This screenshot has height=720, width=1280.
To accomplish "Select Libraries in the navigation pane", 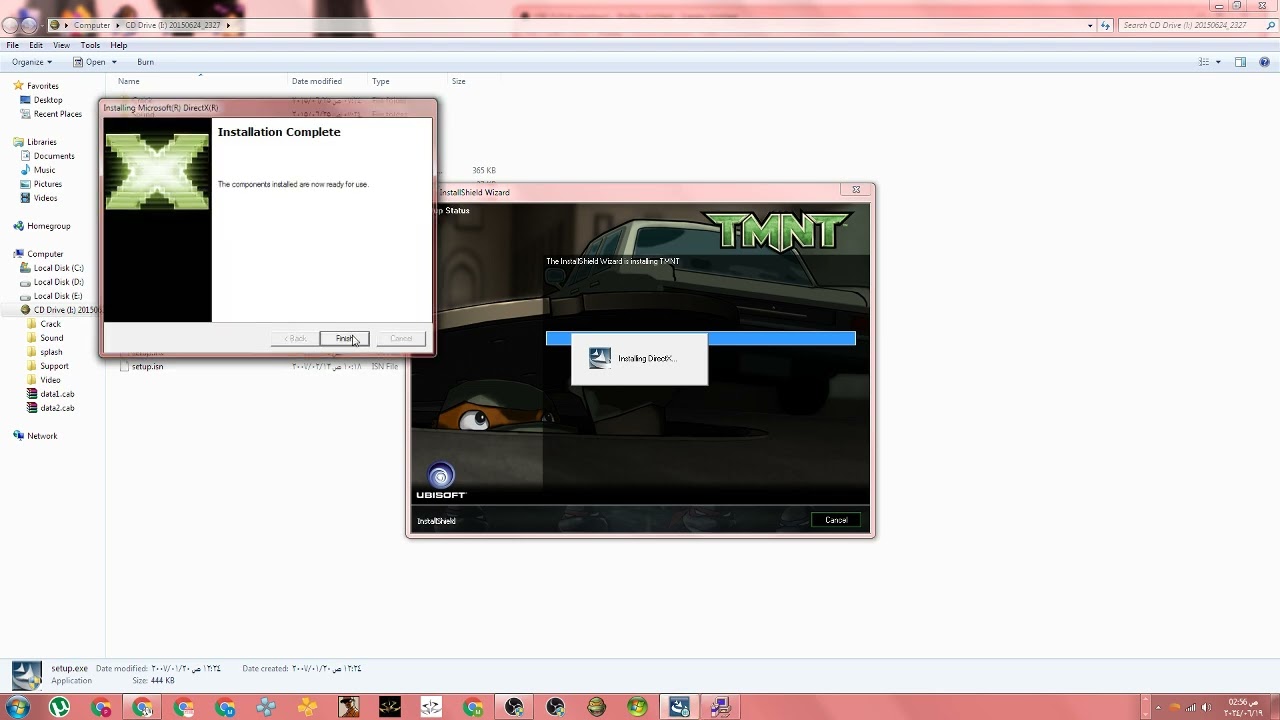I will (x=41, y=142).
